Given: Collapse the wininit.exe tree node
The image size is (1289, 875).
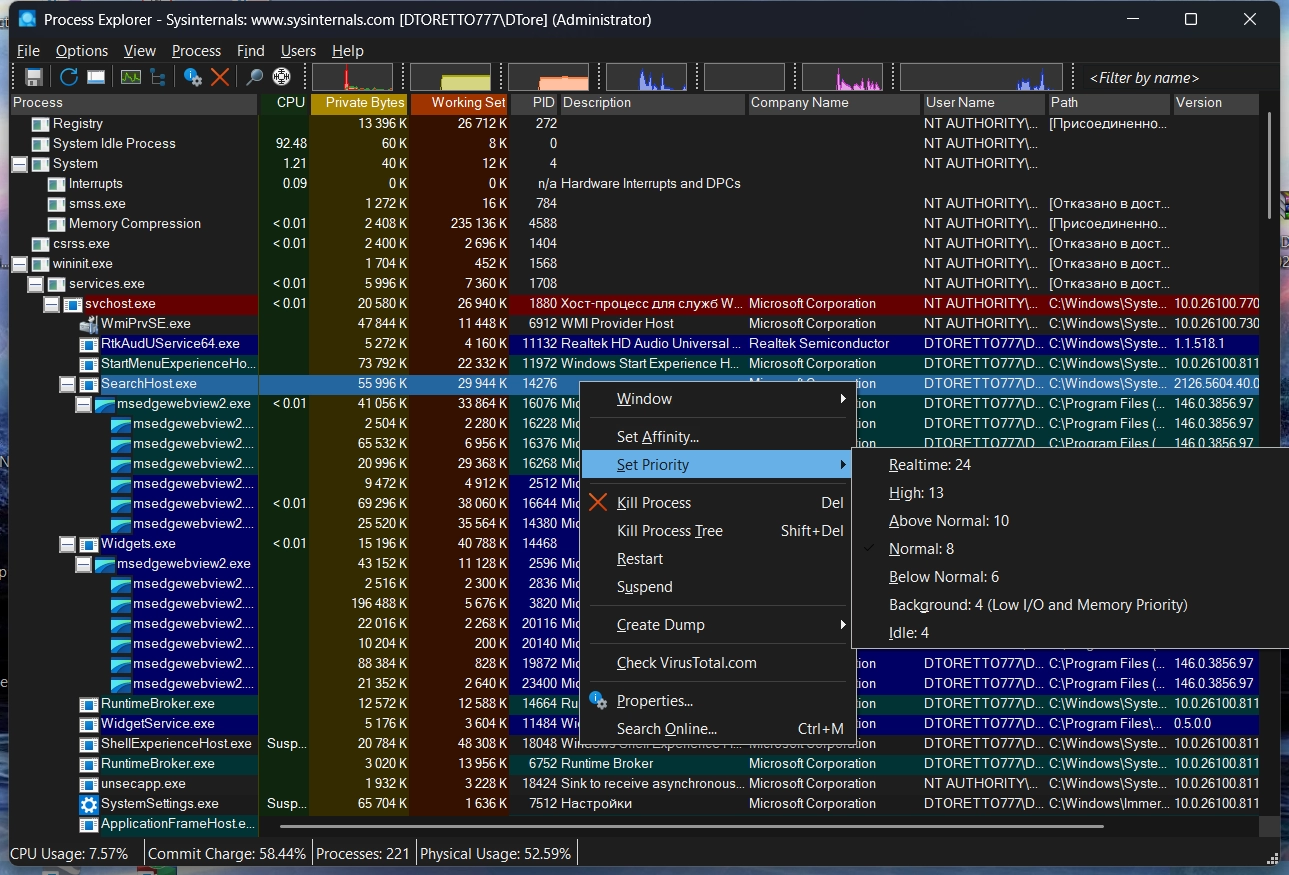Looking at the screenshot, I should 19,264.
